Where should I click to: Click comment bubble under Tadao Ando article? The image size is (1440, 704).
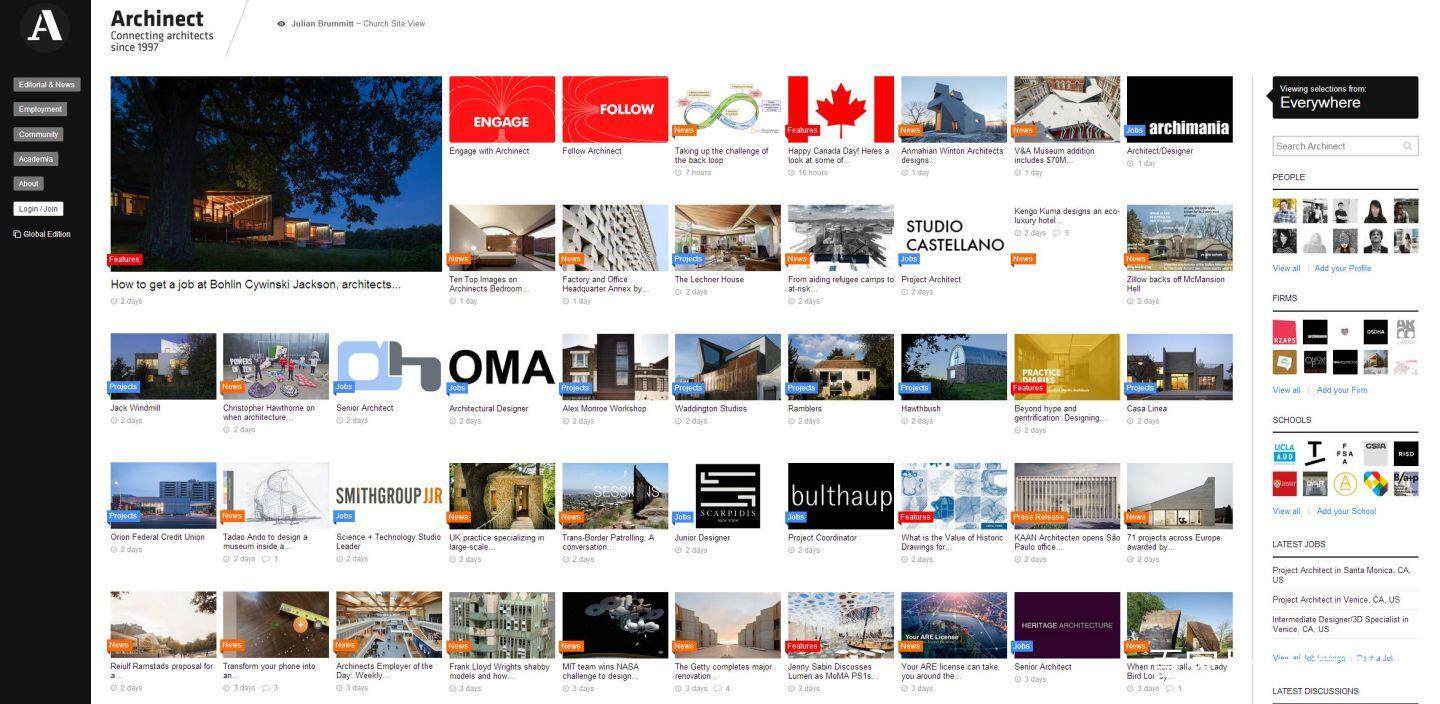coord(265,559)
